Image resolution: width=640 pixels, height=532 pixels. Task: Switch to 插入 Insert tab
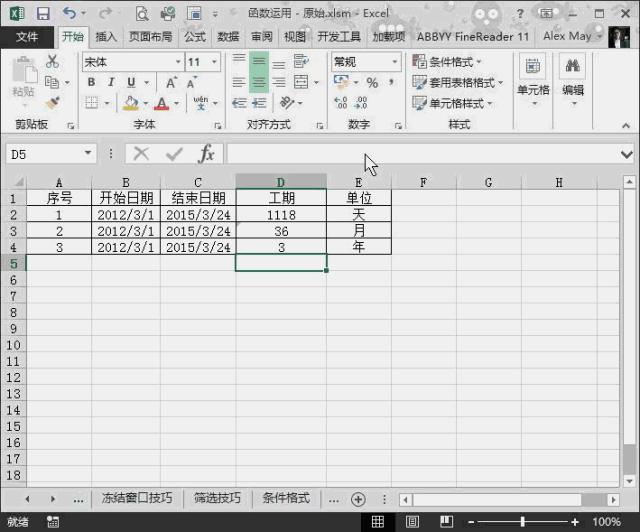tap(106, 37)
